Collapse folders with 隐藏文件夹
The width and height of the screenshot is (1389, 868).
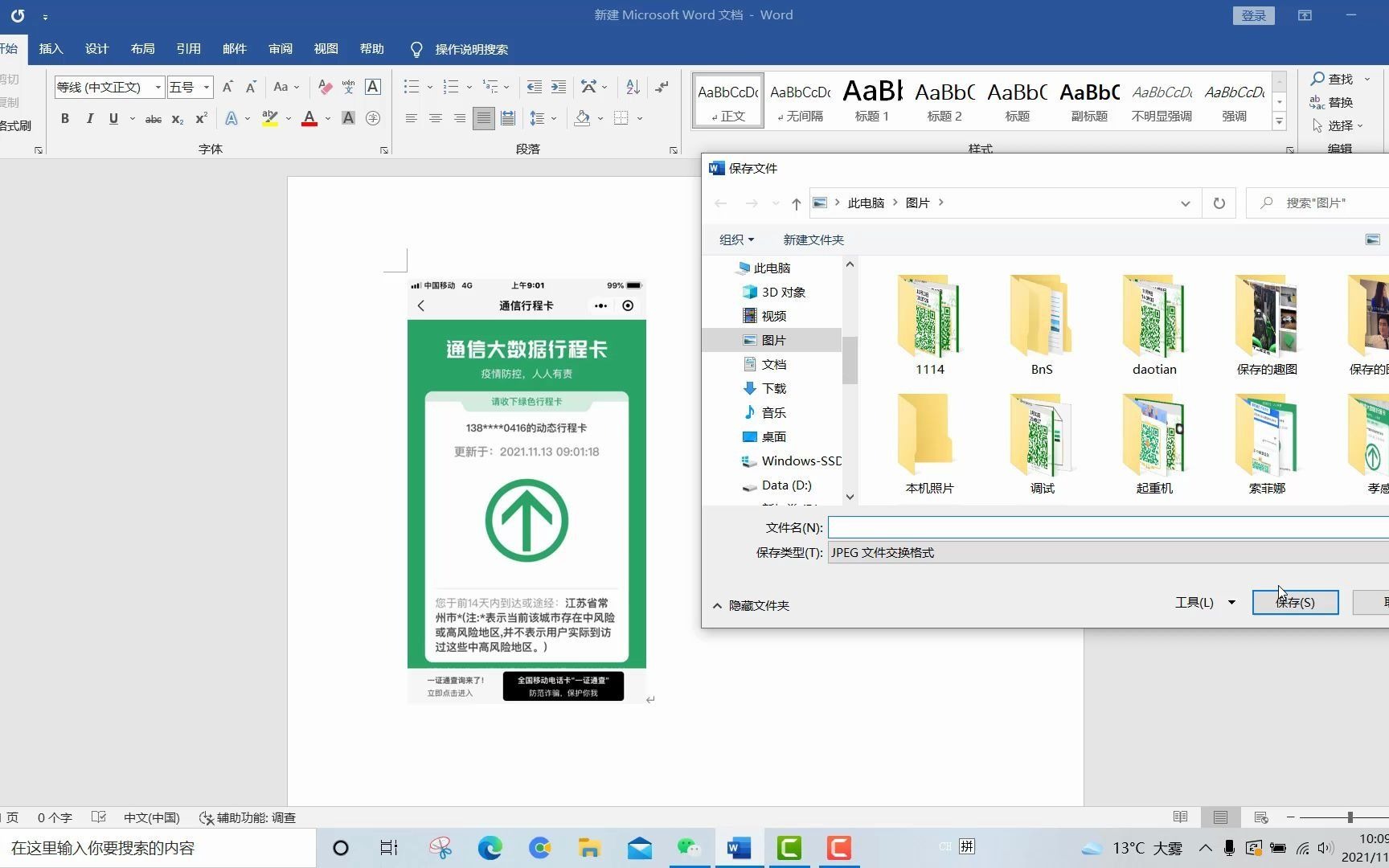tap(751, 605)
